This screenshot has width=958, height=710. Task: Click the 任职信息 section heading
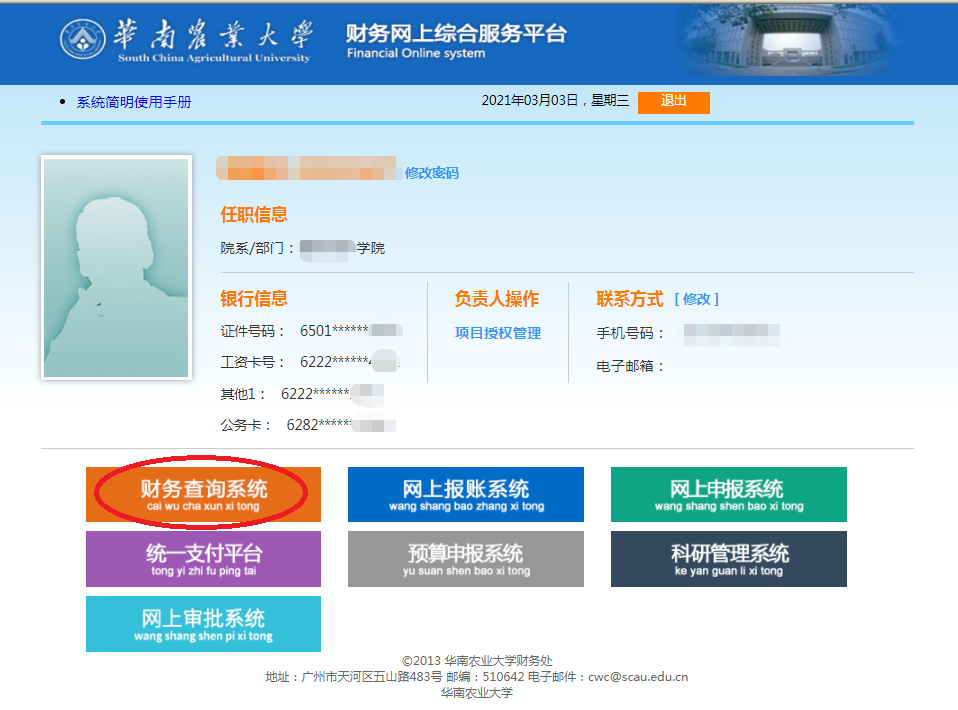click(x=254, y=214)
